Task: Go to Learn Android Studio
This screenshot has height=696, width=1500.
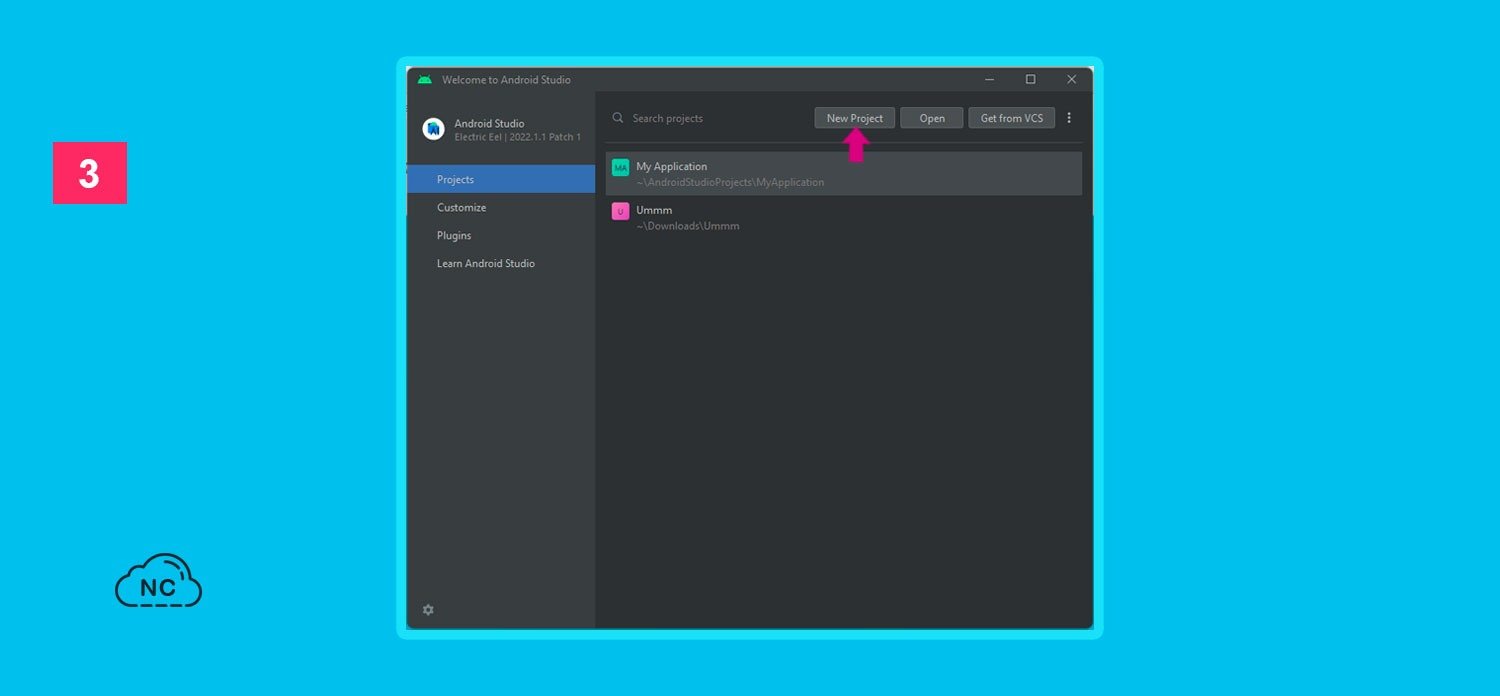Action: [x=501, y=263]
